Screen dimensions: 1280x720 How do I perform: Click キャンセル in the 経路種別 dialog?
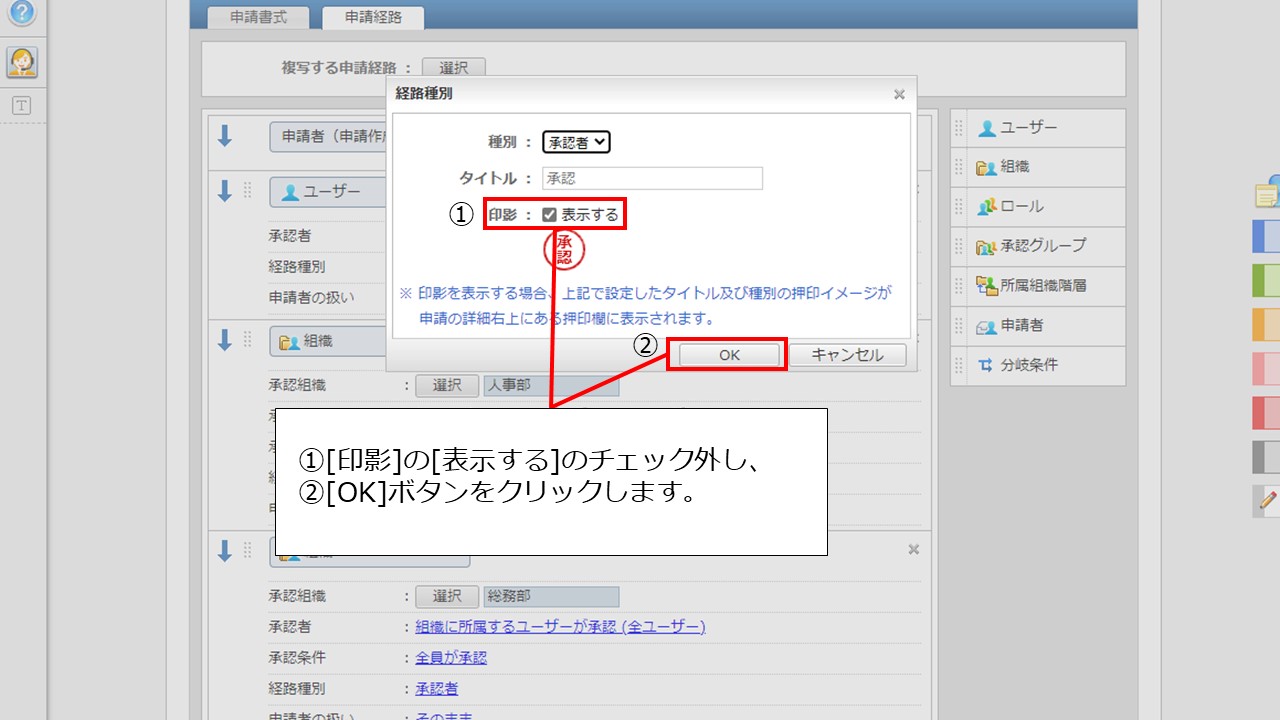point(848,355)
